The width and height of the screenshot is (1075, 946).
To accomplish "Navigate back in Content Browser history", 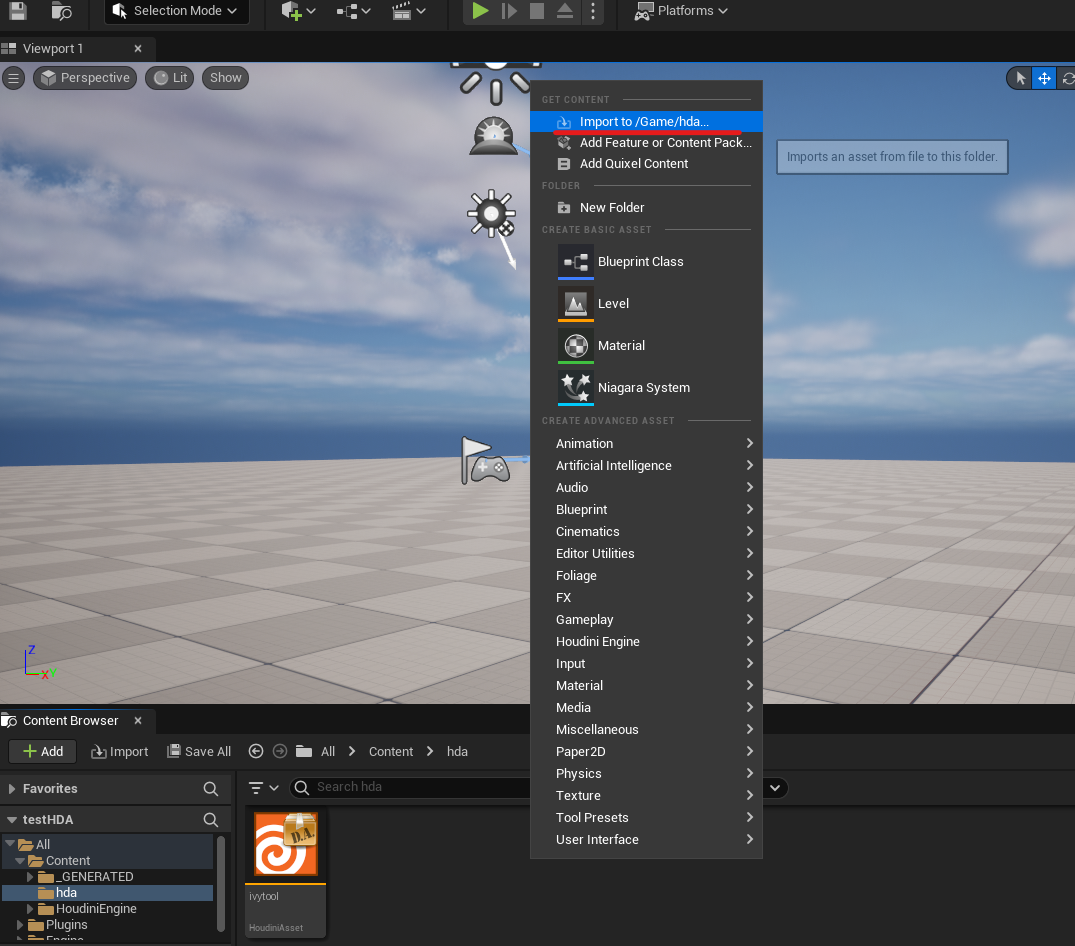I will pos(256,751).
